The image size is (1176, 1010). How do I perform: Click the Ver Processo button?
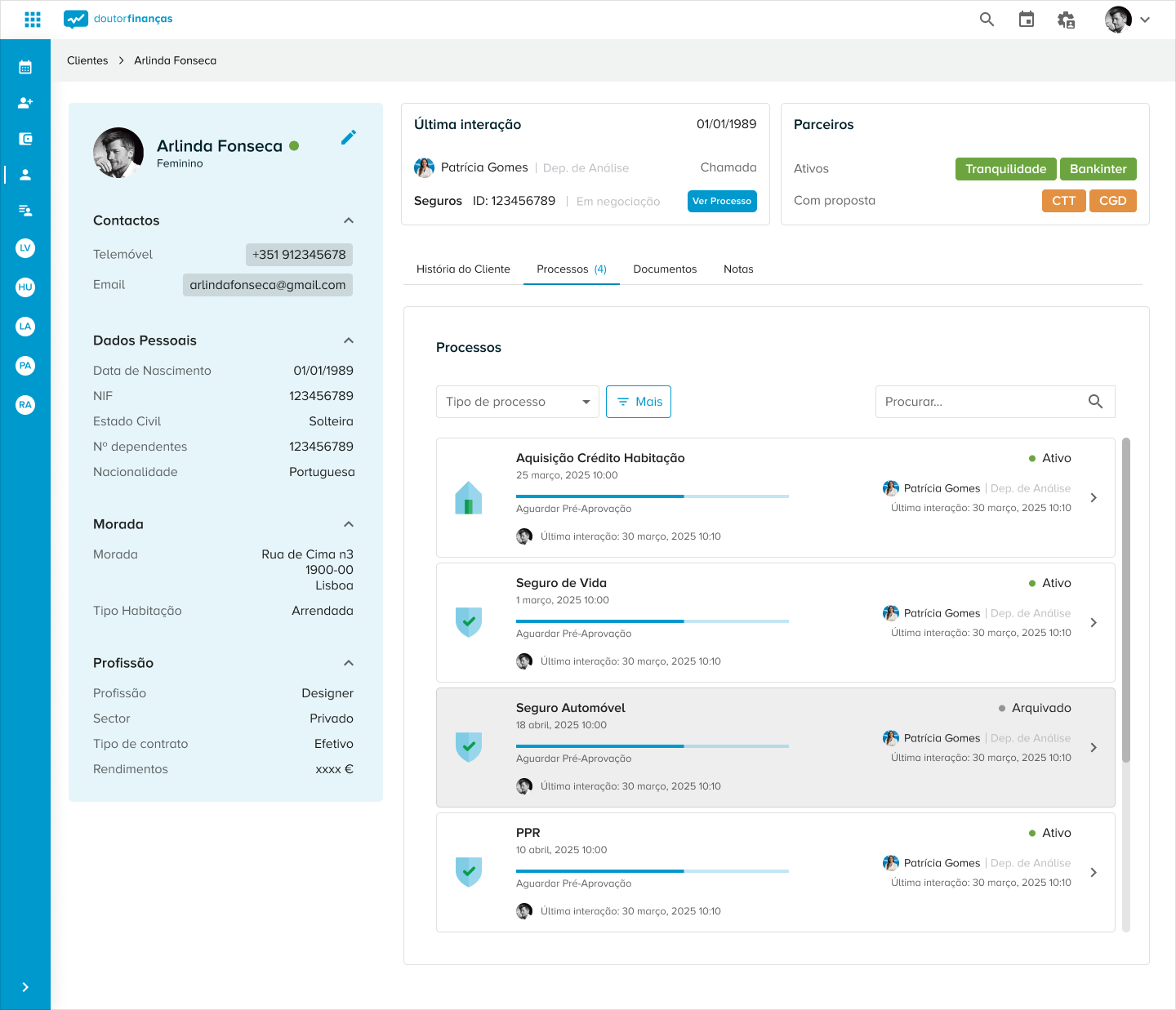click(x=722, y=201)
